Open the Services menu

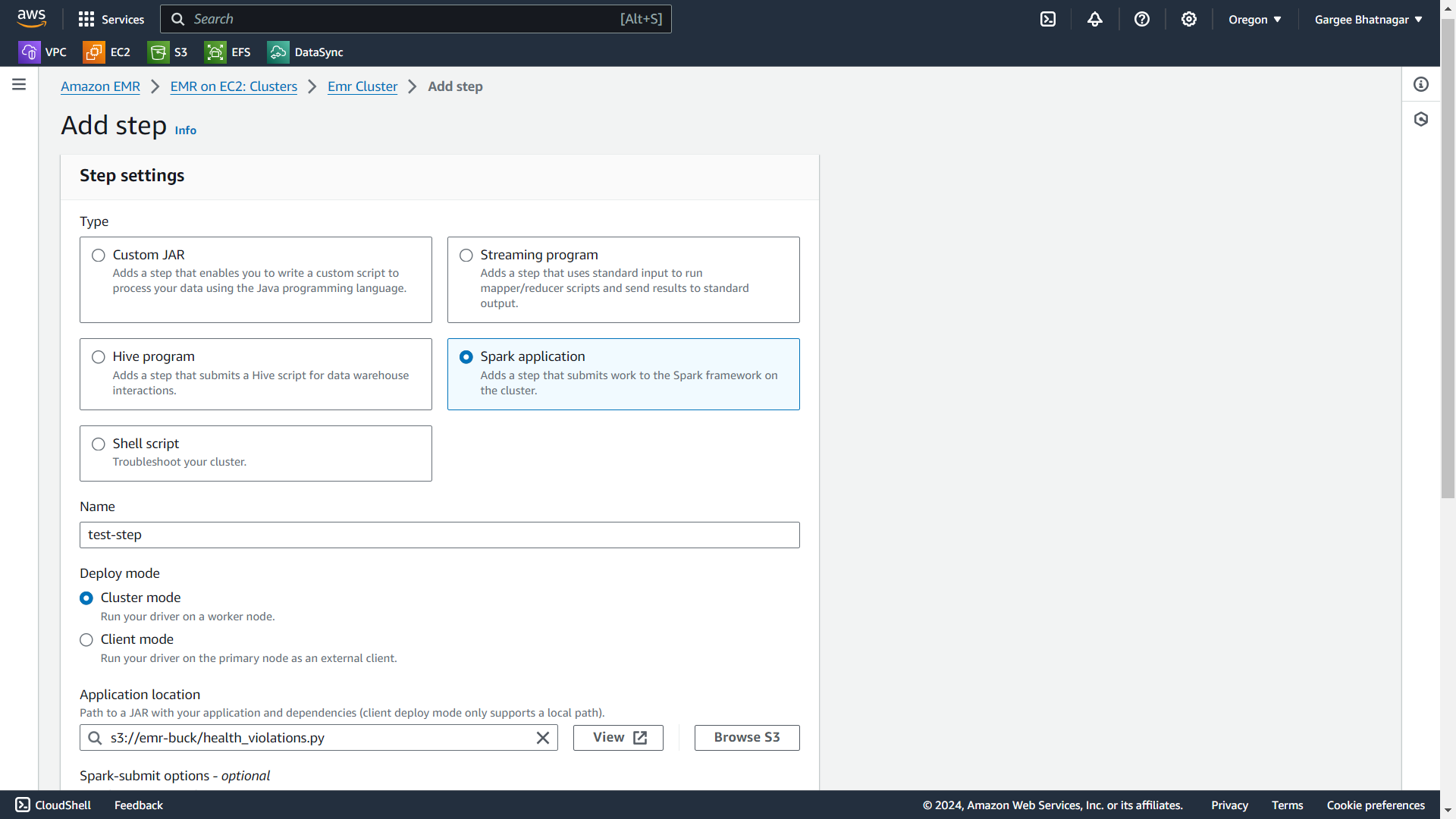111,20
